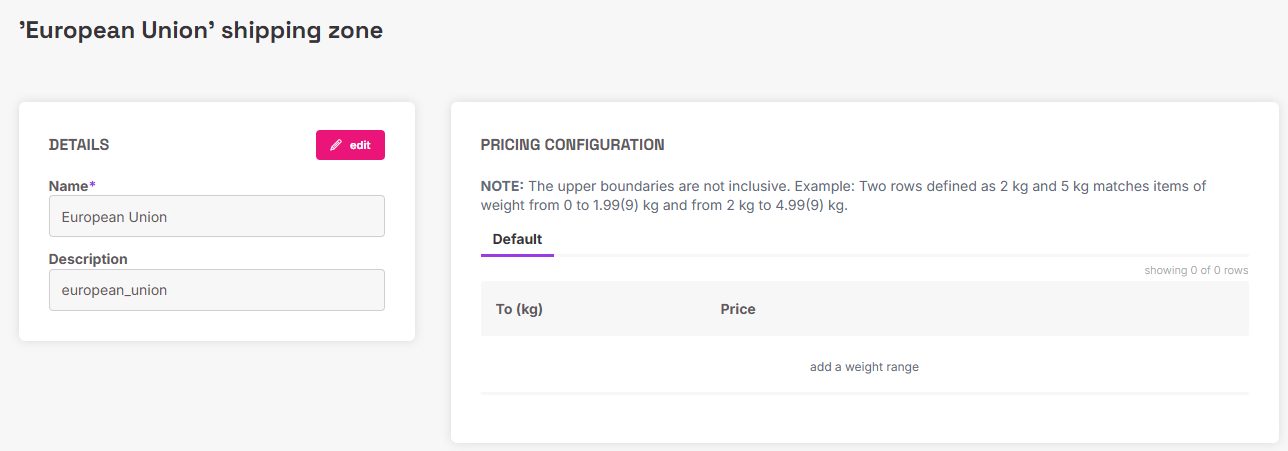Click the Description field label

coord(88,259)
